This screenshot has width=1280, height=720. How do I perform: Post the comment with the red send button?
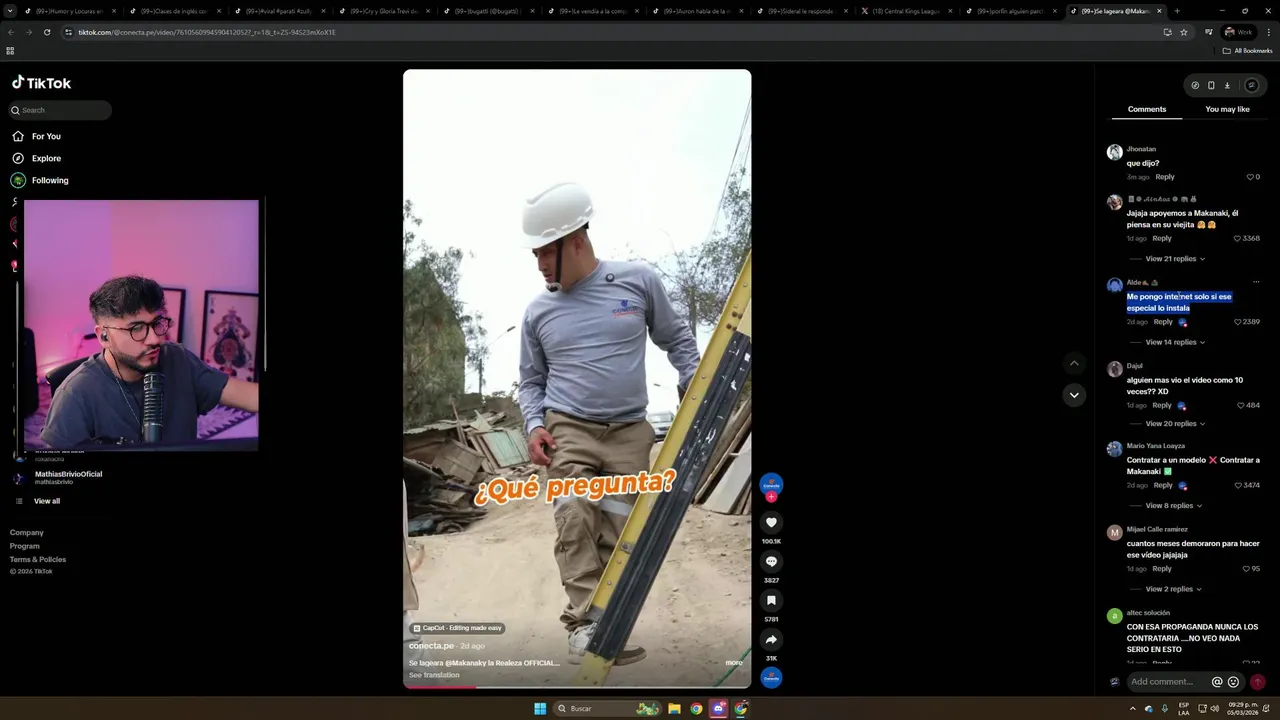(1258, 682)
